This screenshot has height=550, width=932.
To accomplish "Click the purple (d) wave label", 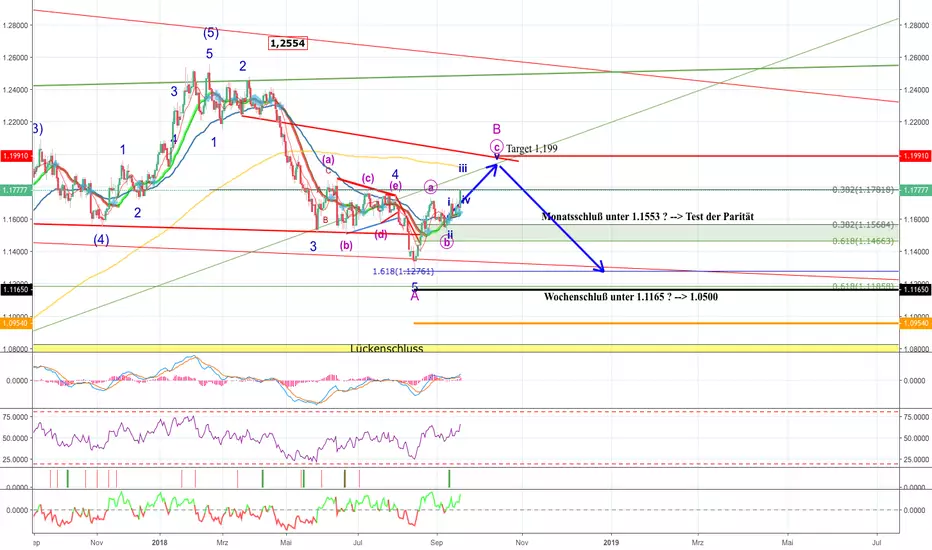I will point(381,234).
